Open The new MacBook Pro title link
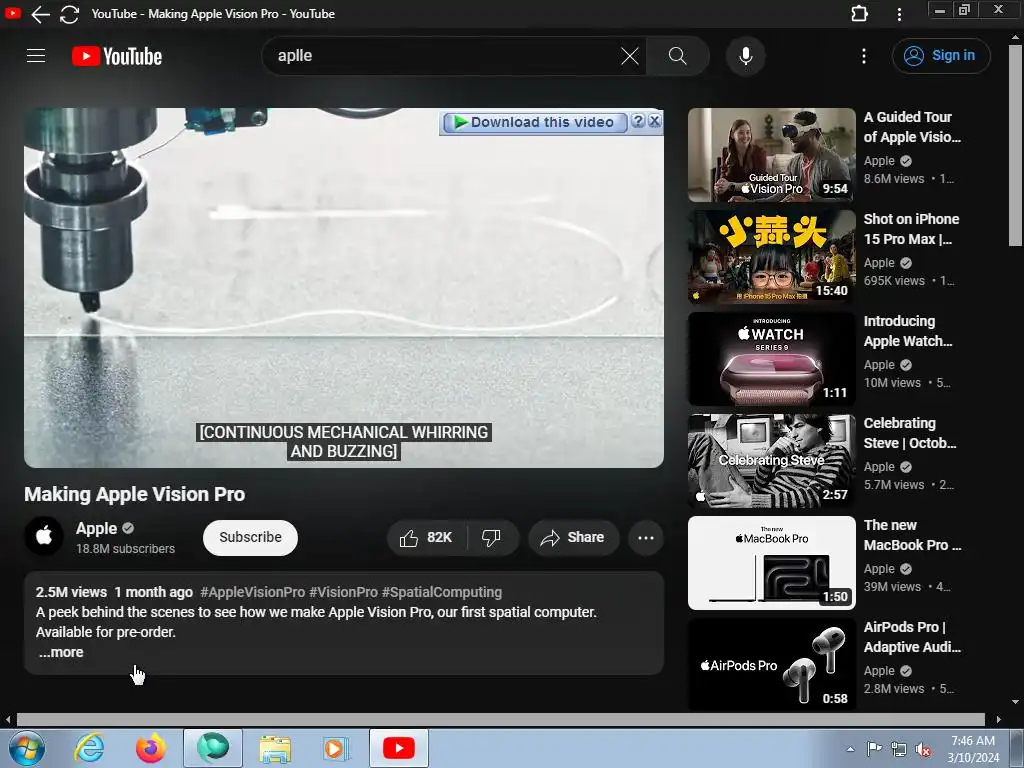This screenshot has height=768, width=1024. point(912,535)
